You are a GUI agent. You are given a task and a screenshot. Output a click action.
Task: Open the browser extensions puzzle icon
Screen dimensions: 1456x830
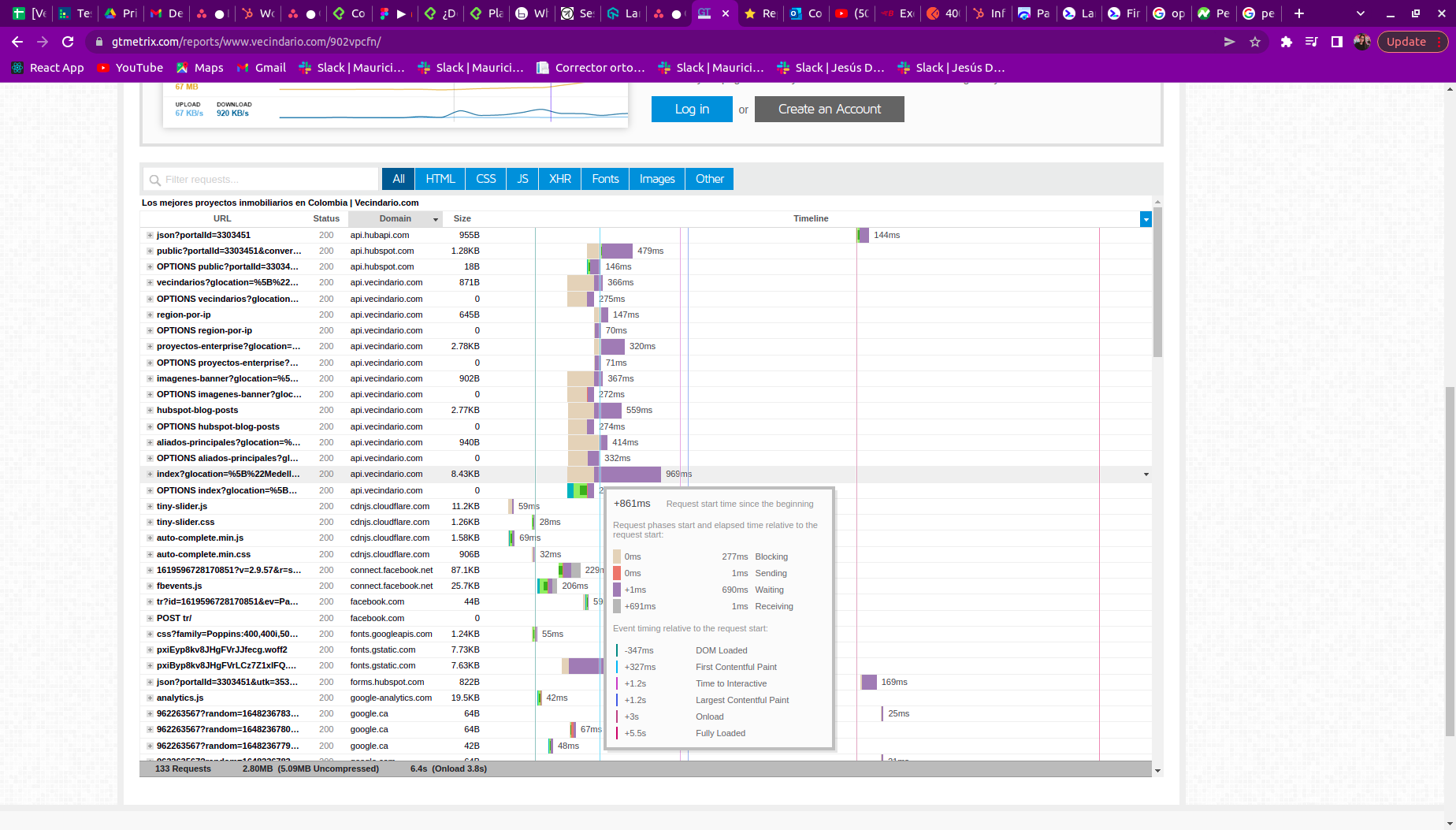coord(1286,42)
